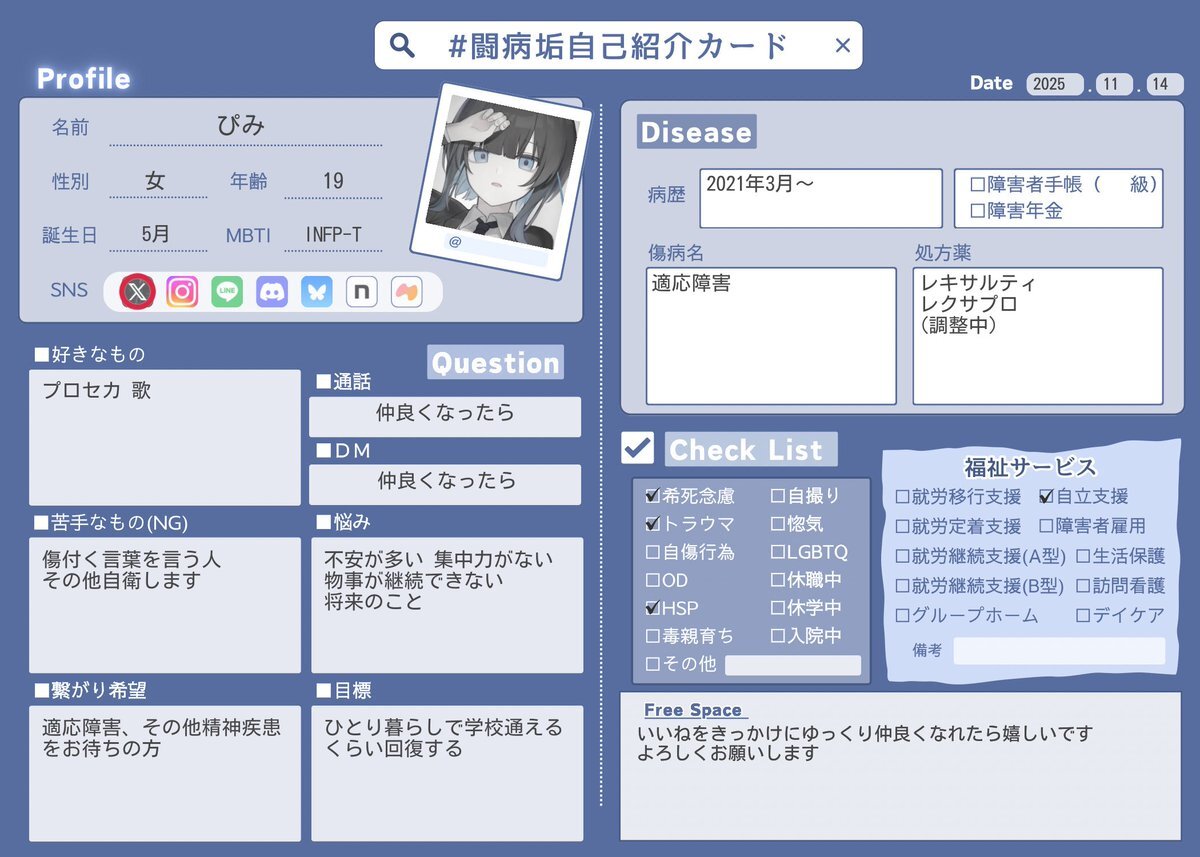Viewport: 1200px width, 857px height.
Task: Click the 目標 text box
Action: [447, 774]
